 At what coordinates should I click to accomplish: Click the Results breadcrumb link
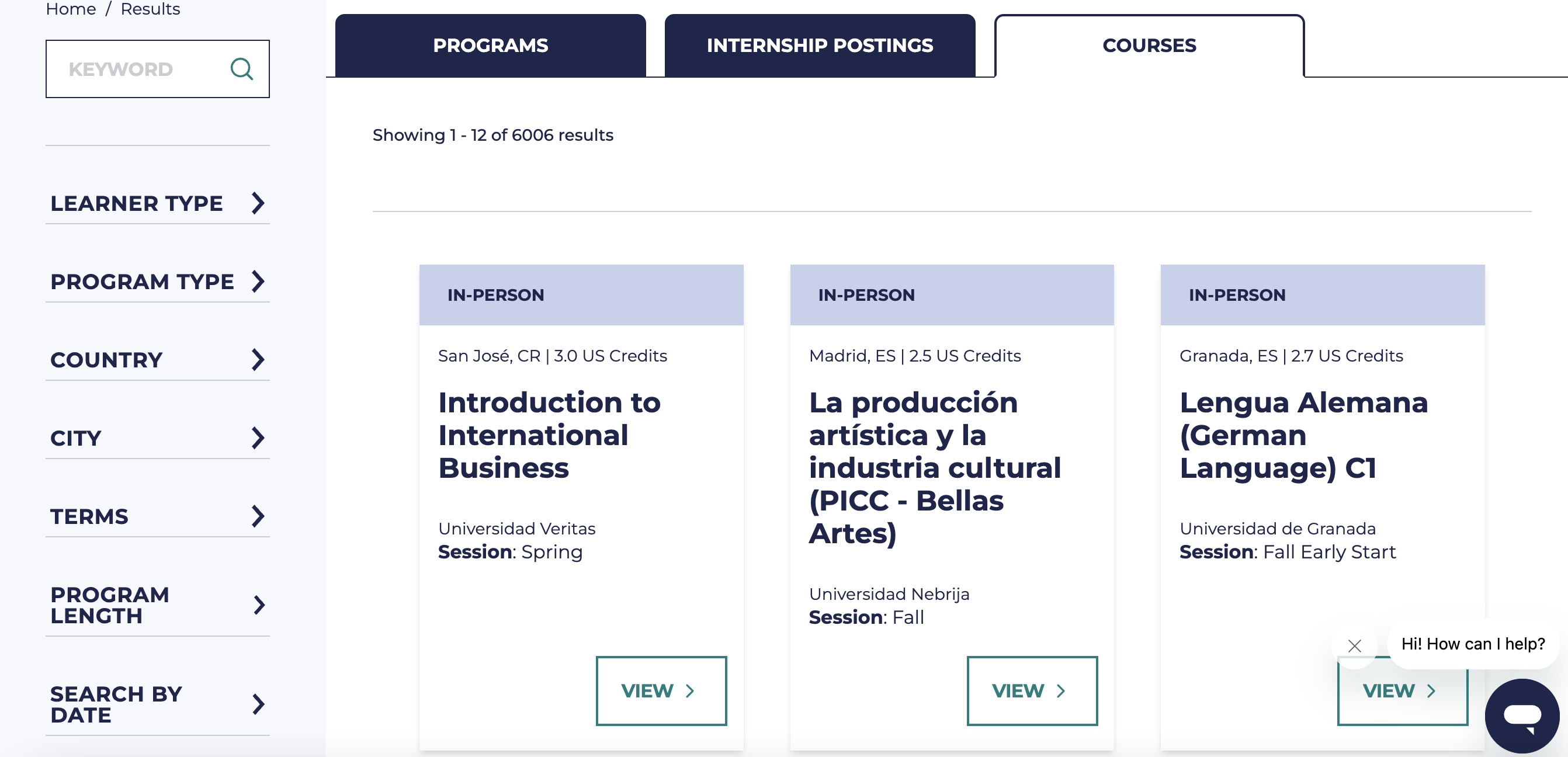[x=150, y=9]
